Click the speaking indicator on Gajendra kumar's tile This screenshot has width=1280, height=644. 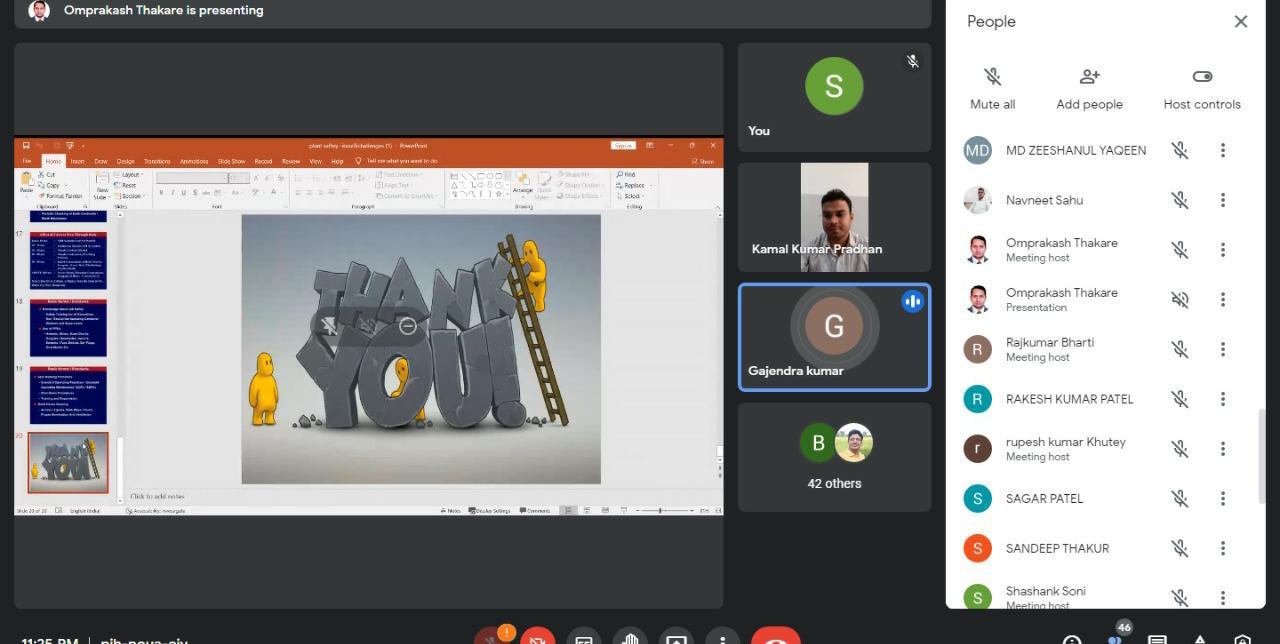(x=912, y=301)
